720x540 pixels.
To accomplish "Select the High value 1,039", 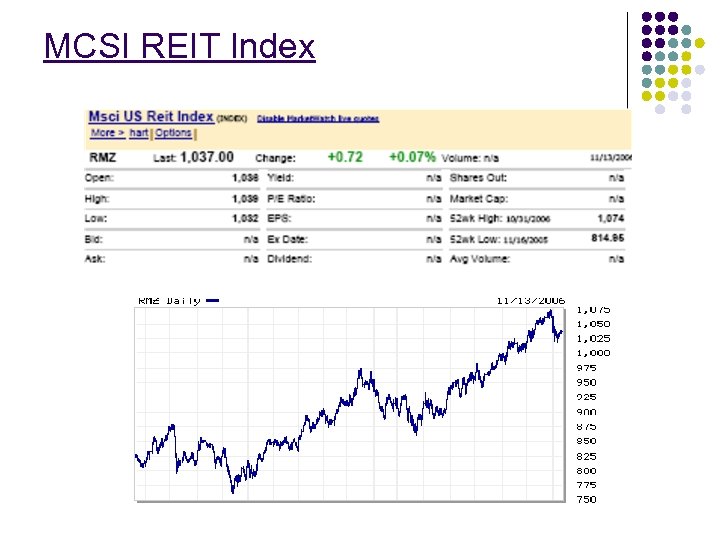I will tap(245, 199).
